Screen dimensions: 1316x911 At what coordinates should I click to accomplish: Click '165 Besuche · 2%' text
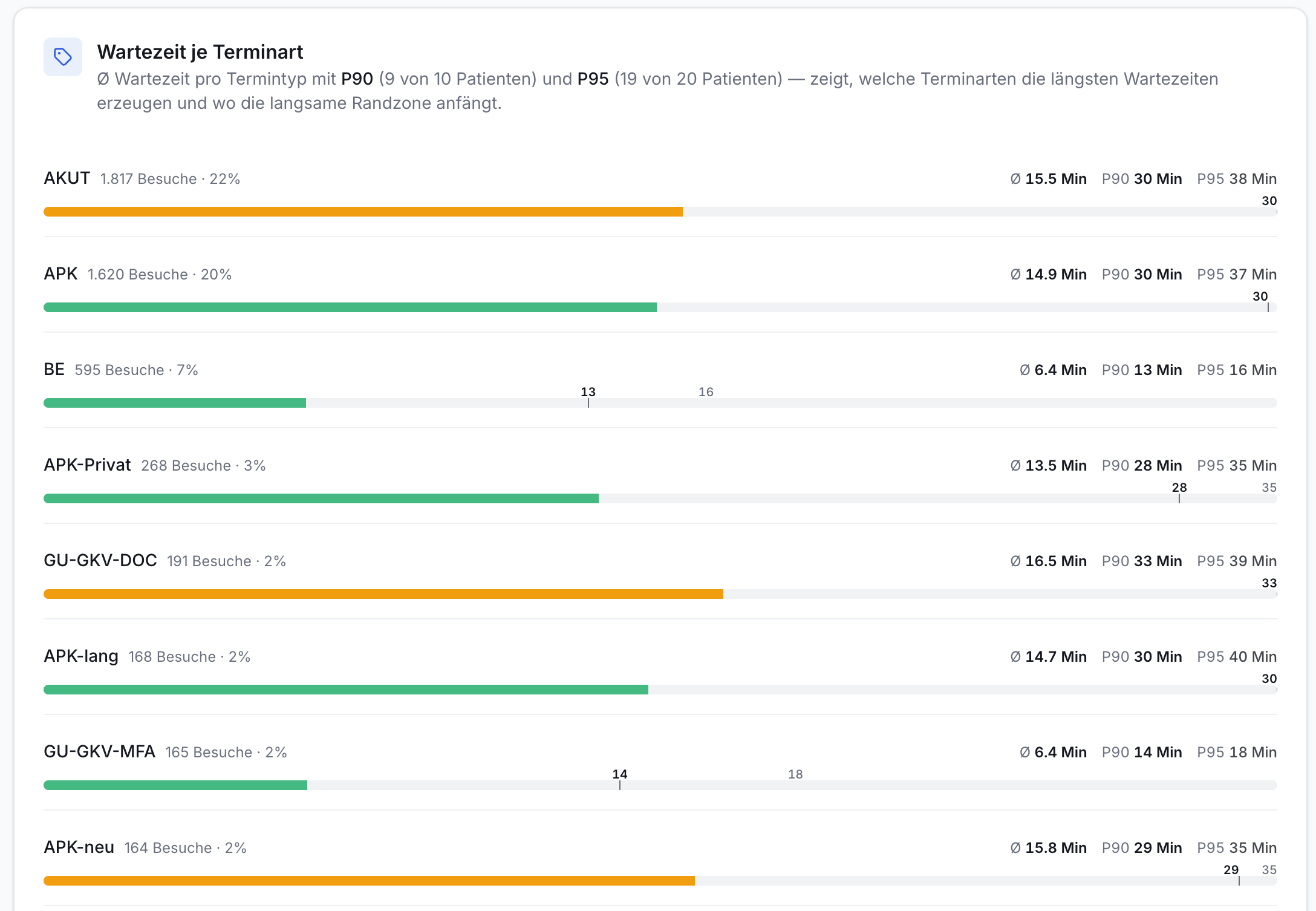click(227, 753)
